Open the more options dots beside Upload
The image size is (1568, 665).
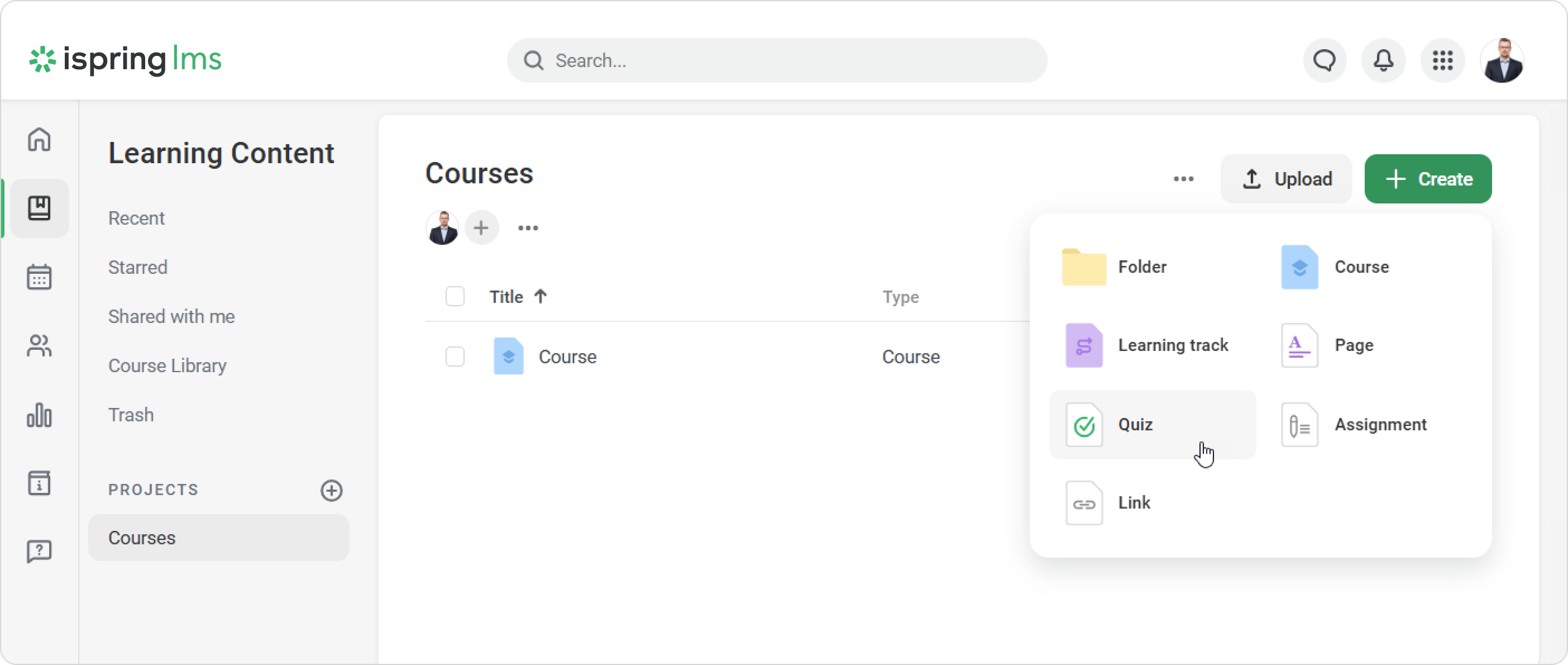1183,179
